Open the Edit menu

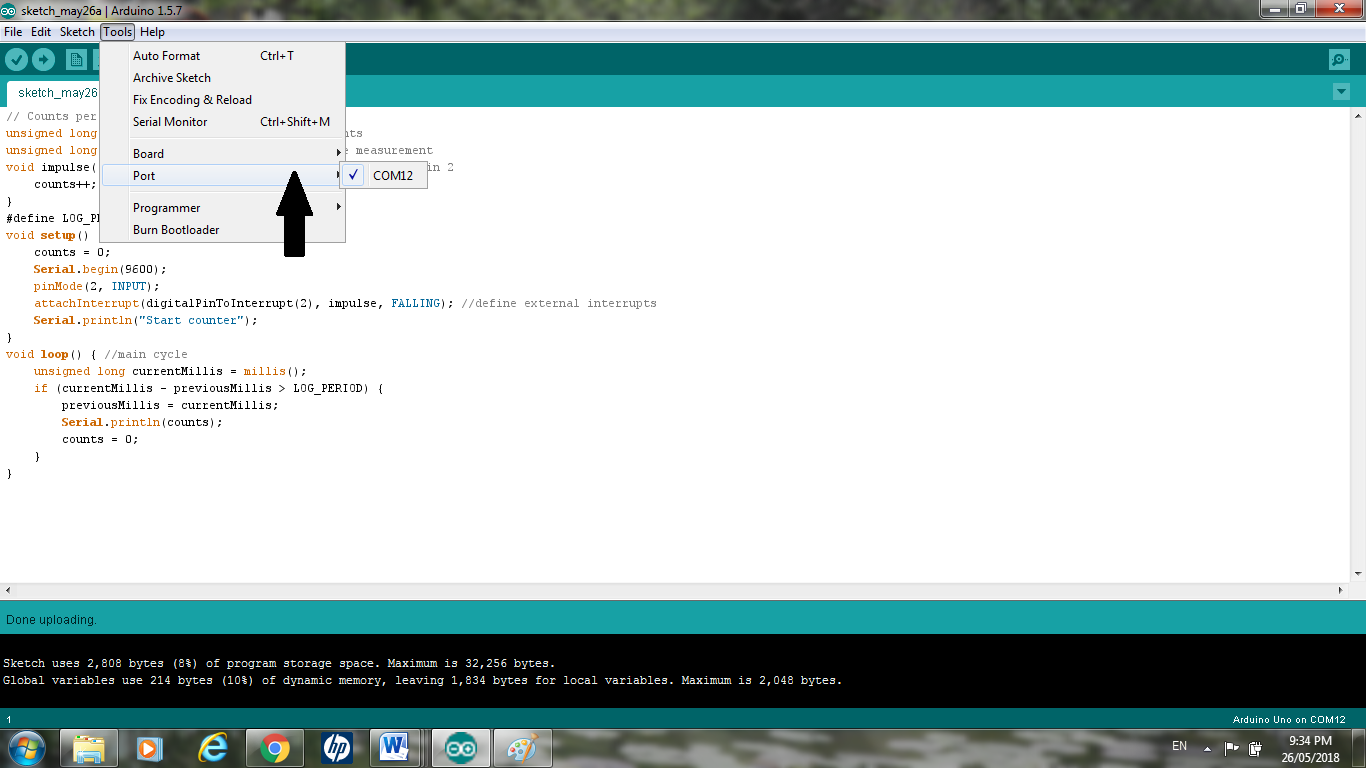41,32
